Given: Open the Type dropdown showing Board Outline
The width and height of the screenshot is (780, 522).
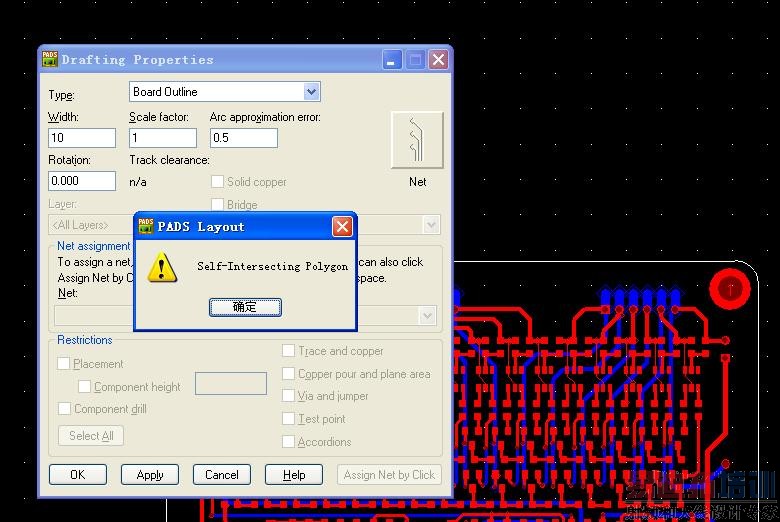Looking at the screenshot, I should point(311,92).
